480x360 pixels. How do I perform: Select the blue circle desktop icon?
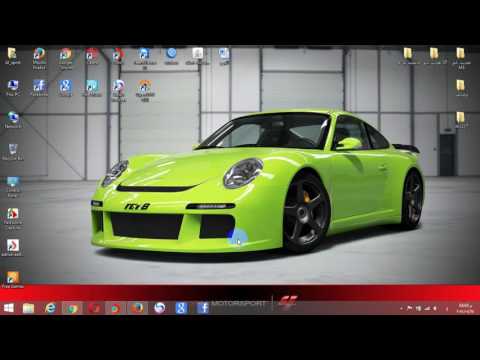point(171,56)
